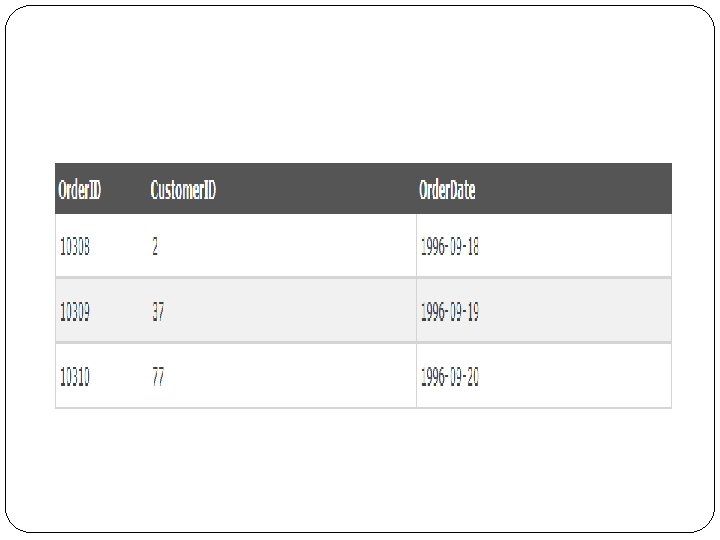Click the blank slide area above the table
This screenshot has height=540, width=720.
tap(360, 90)
